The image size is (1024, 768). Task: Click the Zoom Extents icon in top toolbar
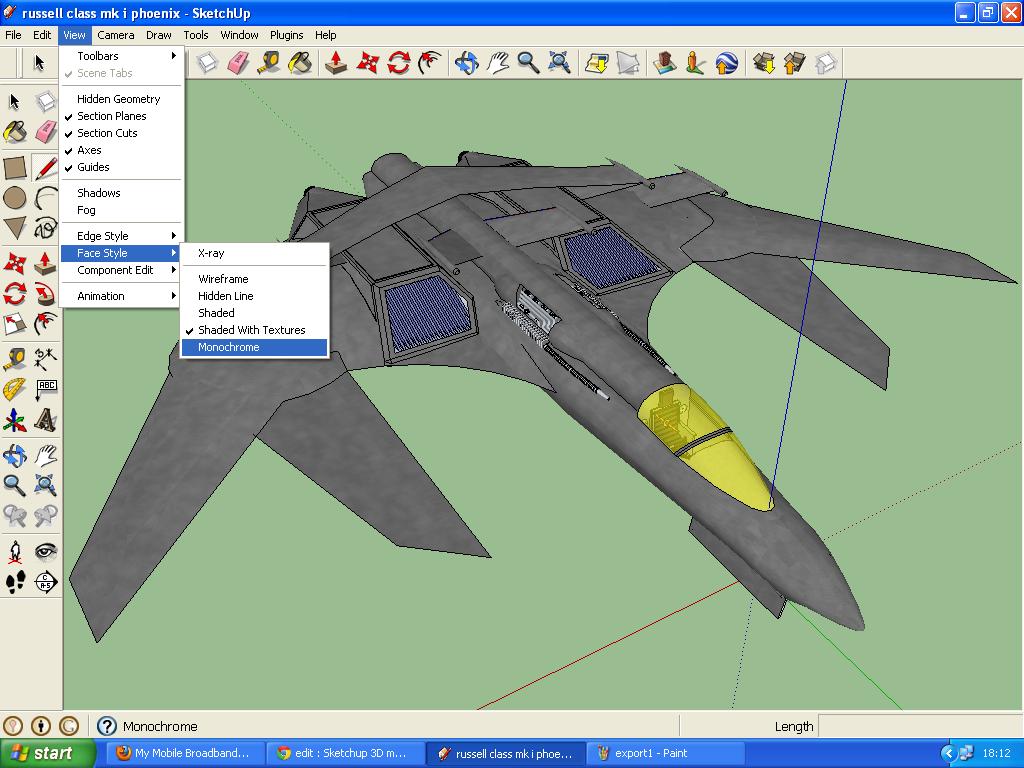tap(560, 63)
